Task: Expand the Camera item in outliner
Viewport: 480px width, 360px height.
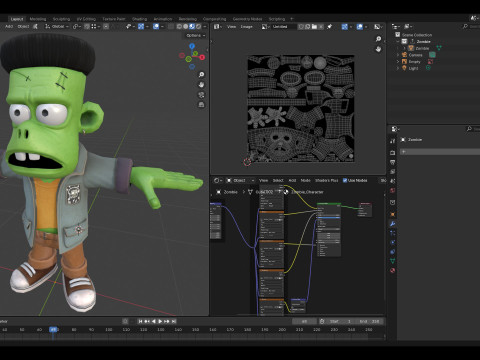Action: pyautogui.click(x=398, y=55)
